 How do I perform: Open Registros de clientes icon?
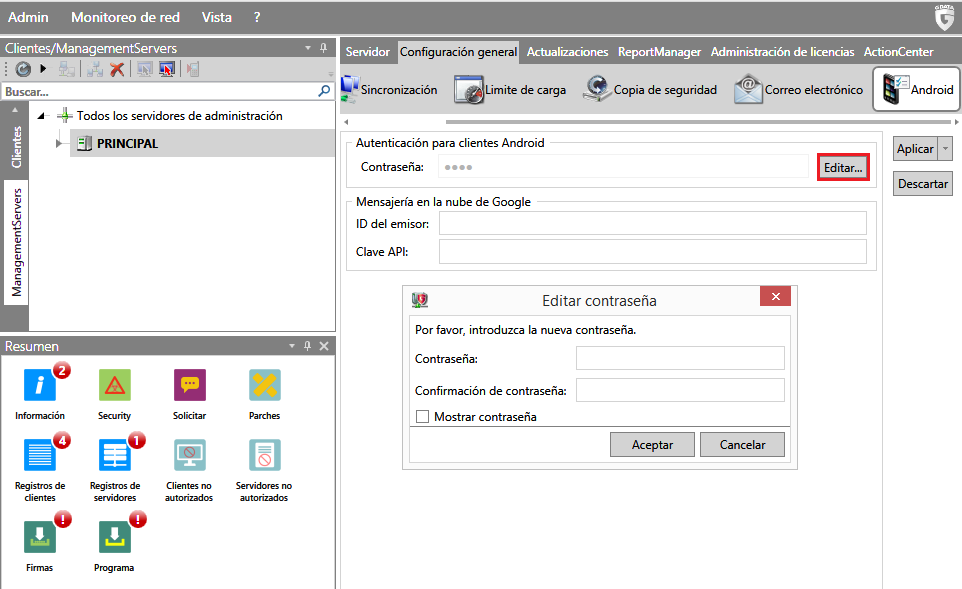point(40,455)
